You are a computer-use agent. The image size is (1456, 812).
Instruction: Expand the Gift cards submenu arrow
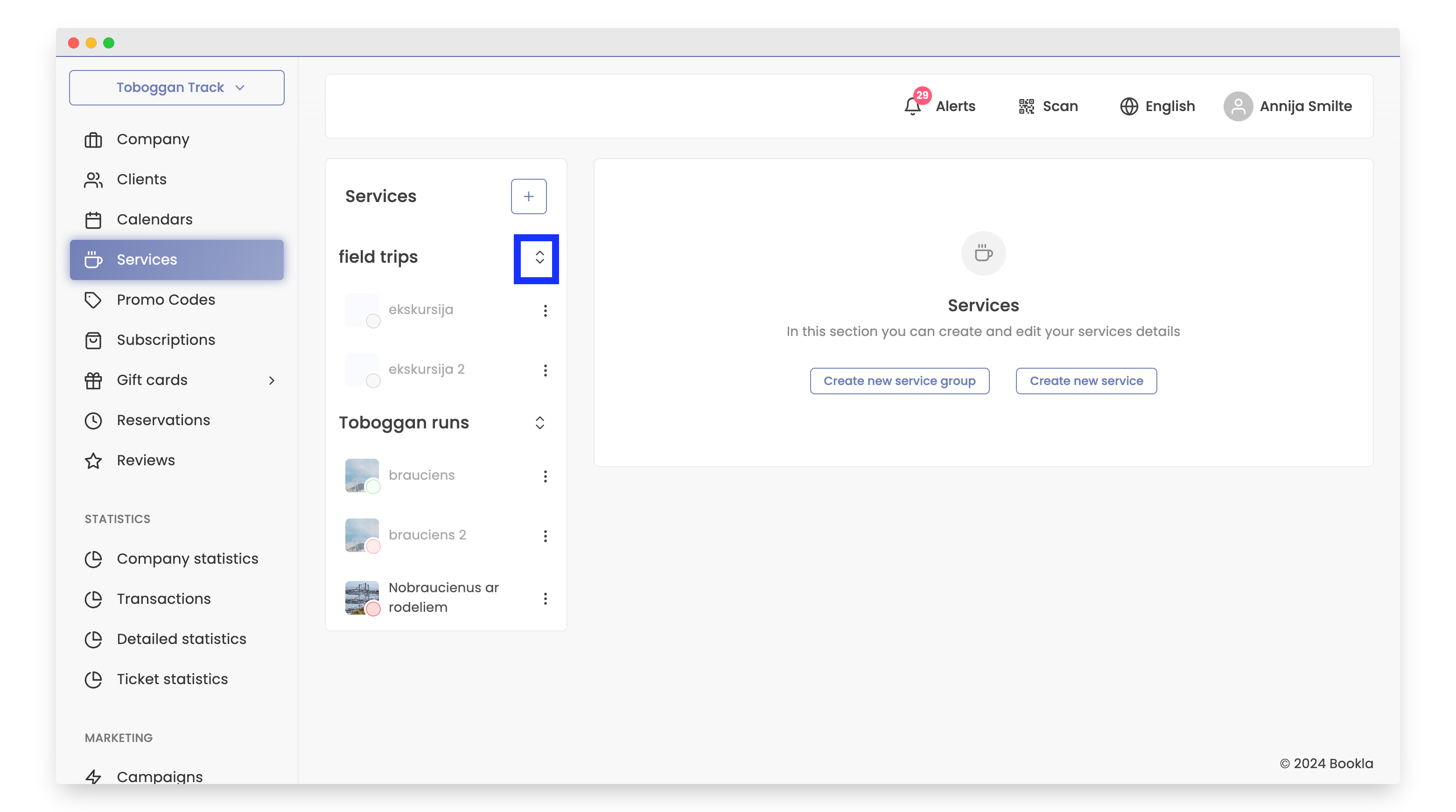[x=272, y=380]
